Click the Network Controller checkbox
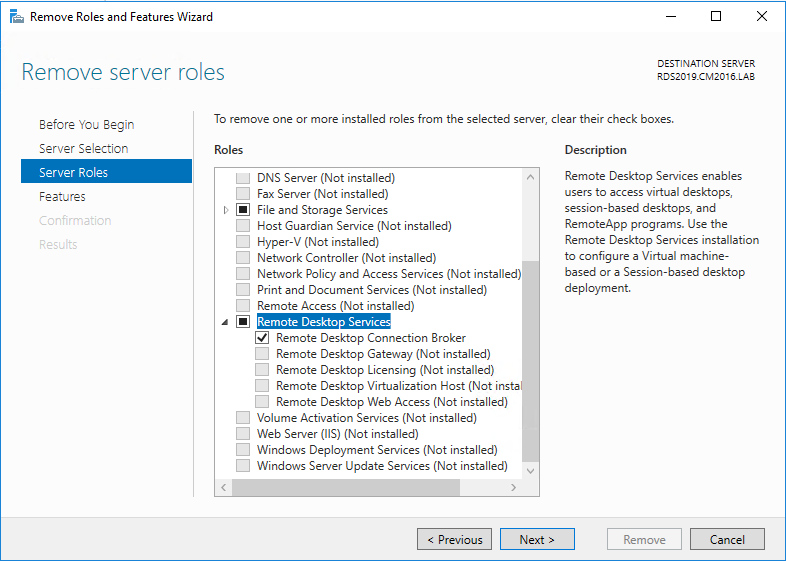786x561 pixels. (x=243, y=258)
